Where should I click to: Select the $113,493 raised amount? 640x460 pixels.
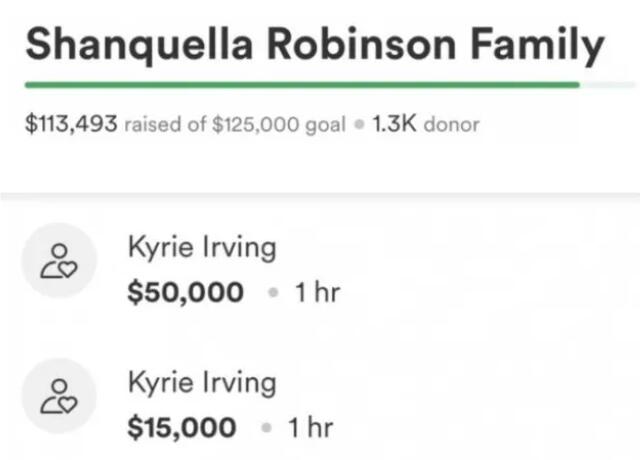(x=71, y=125)
